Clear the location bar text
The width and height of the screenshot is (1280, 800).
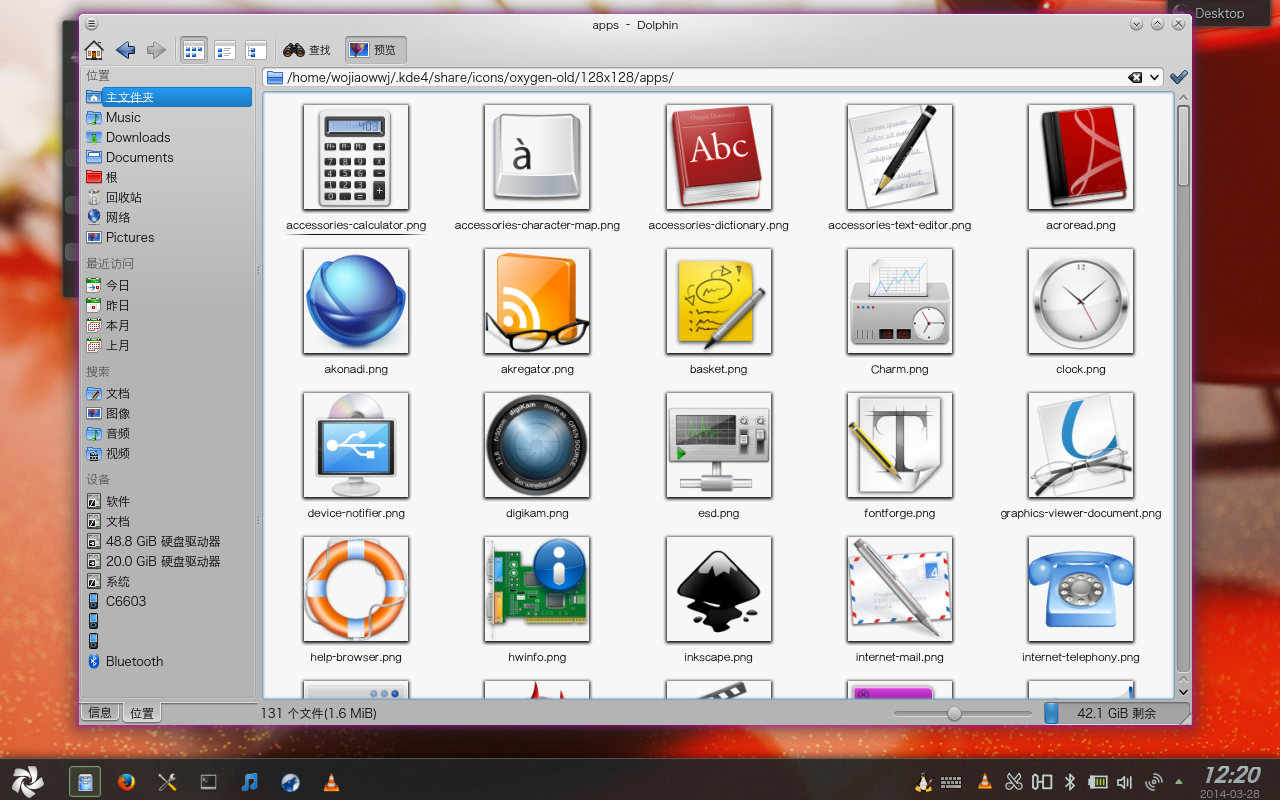1135,77
